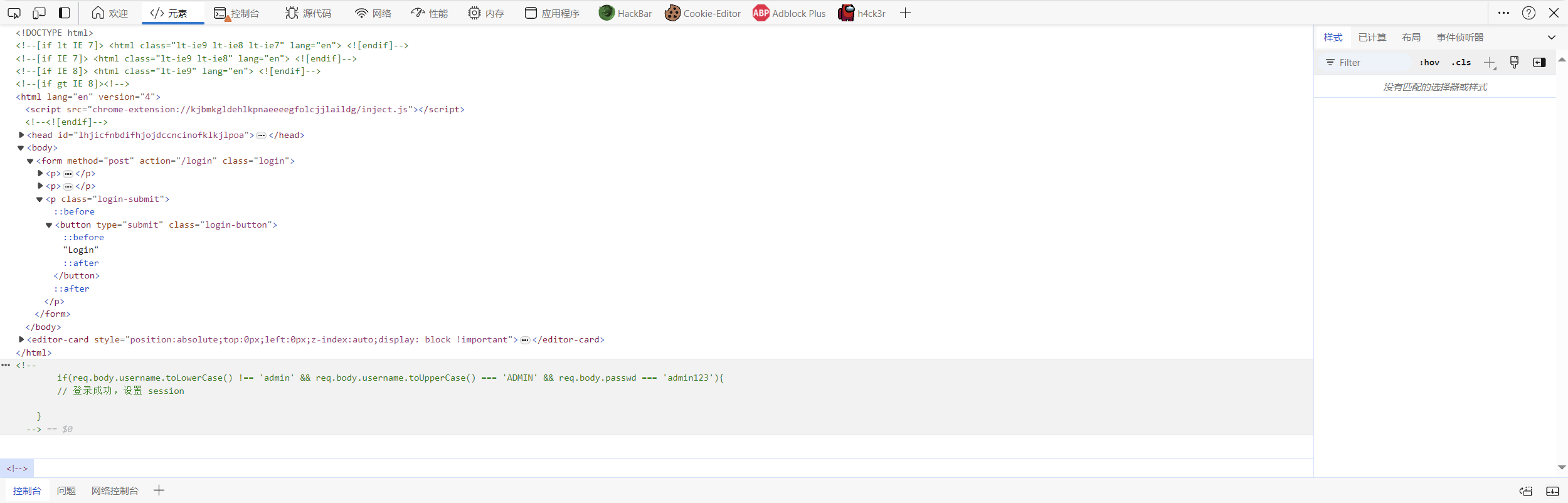Toggle device emulation icon
Screen dimensions: 1568x503
click(x=39, y=13)
